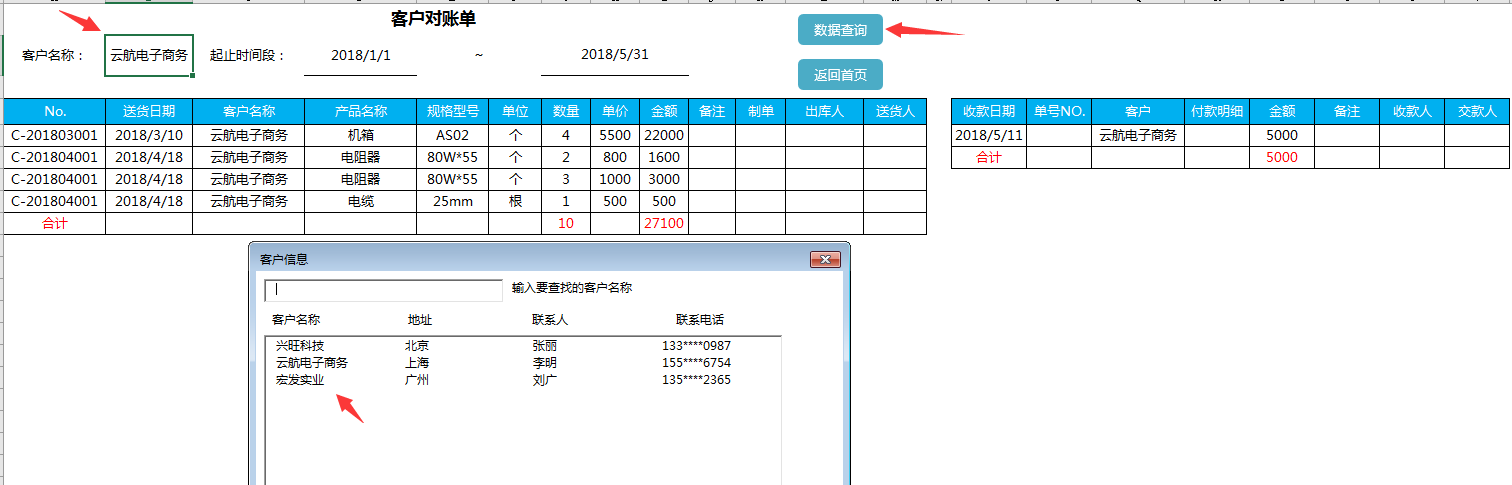Select total amount 27100
This screenshot has width=1512, height=485.
click(664, 223)
